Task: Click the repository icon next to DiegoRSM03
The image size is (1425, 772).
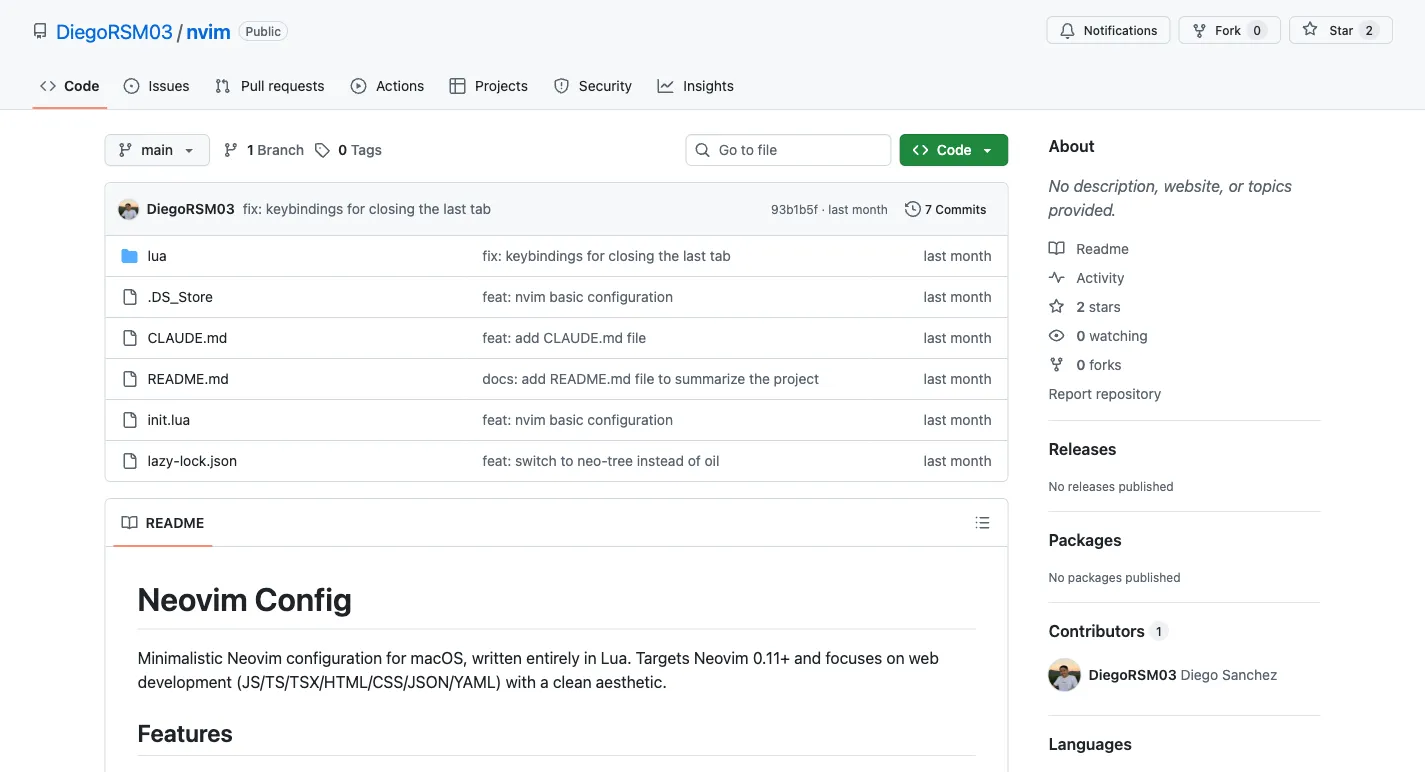Action: (x=40, y=31)
